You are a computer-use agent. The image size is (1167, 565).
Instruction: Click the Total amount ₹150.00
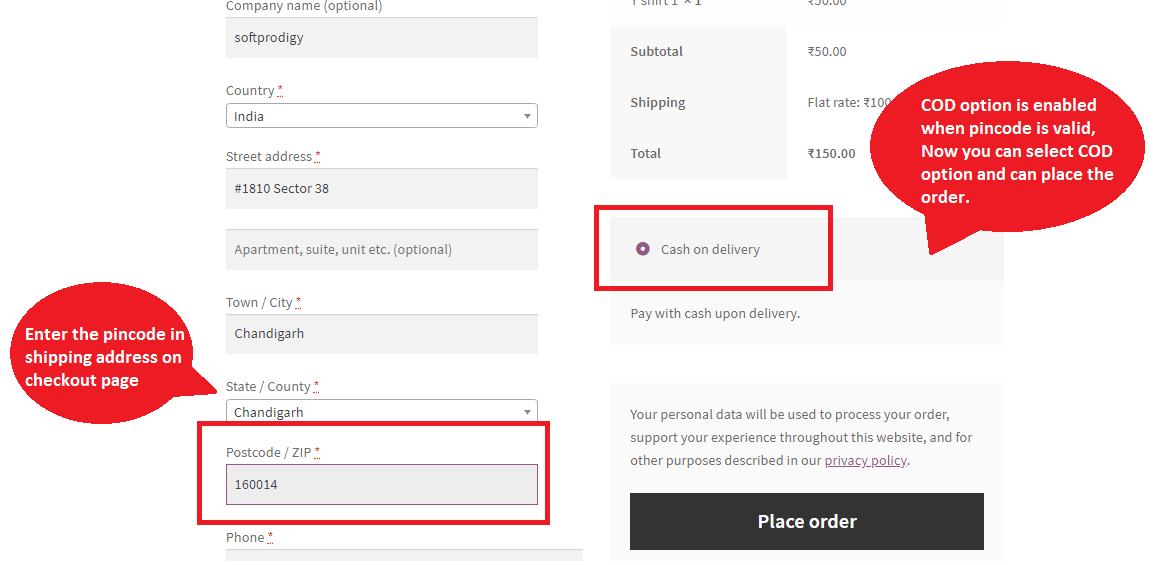[831, 153]
